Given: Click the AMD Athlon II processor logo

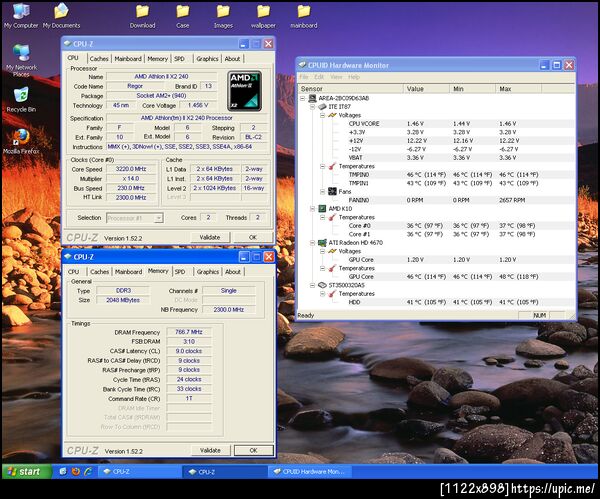Looking at the screenshot, I should (x=245, y=91).
